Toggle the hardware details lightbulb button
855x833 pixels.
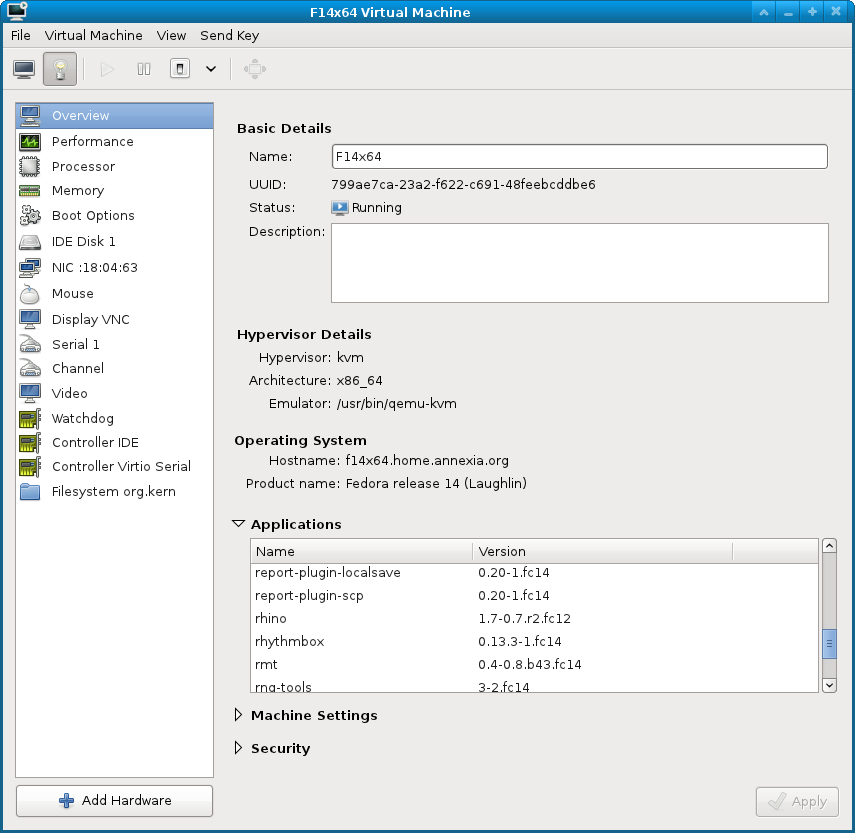click(x=60, y=69)
